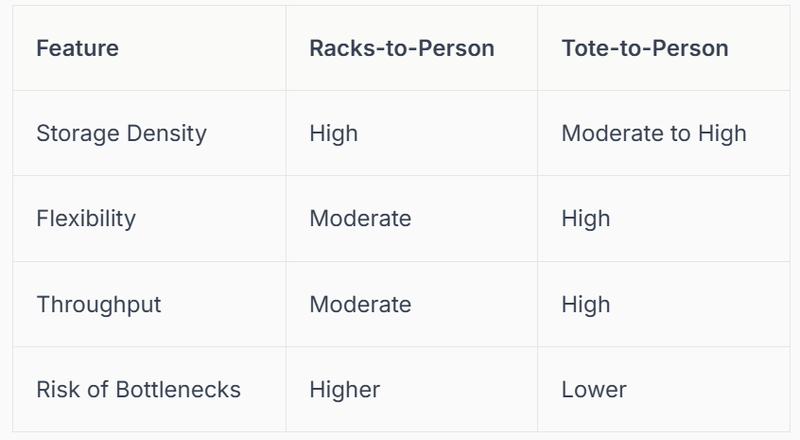Select Racks-to-Person Throughput value Moderate
Viewport: 800px width, 440px height.
(x=360, y=304)
